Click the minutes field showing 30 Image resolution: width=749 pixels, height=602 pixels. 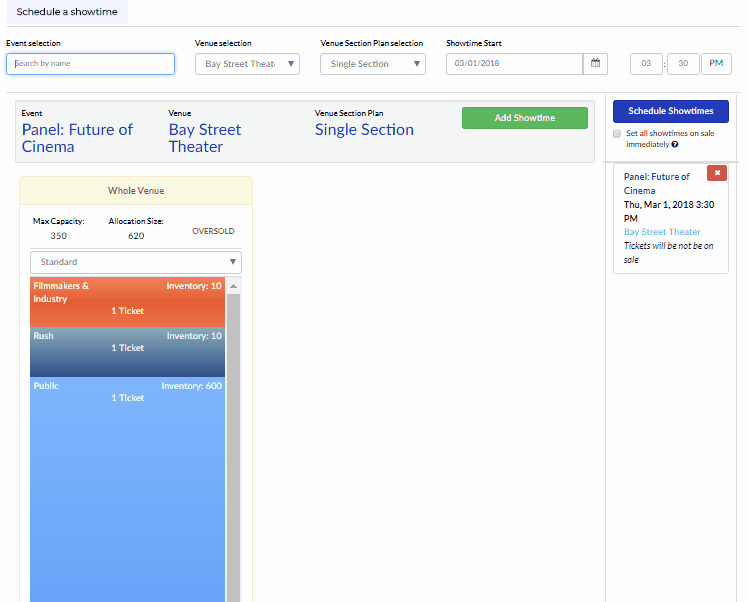683,64
